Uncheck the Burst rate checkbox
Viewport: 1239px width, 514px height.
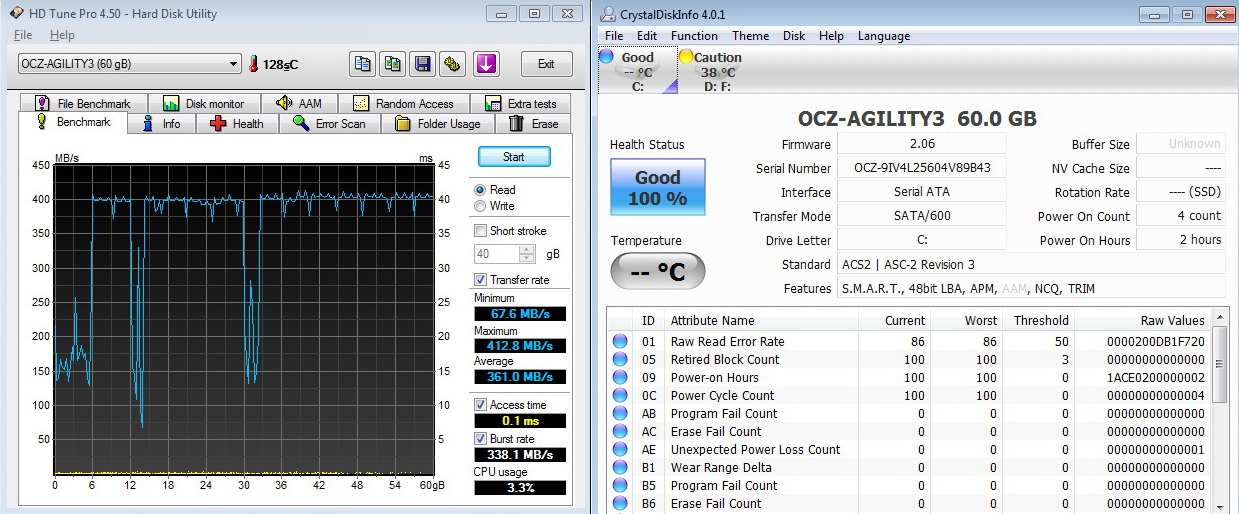[x=481, y=439]
